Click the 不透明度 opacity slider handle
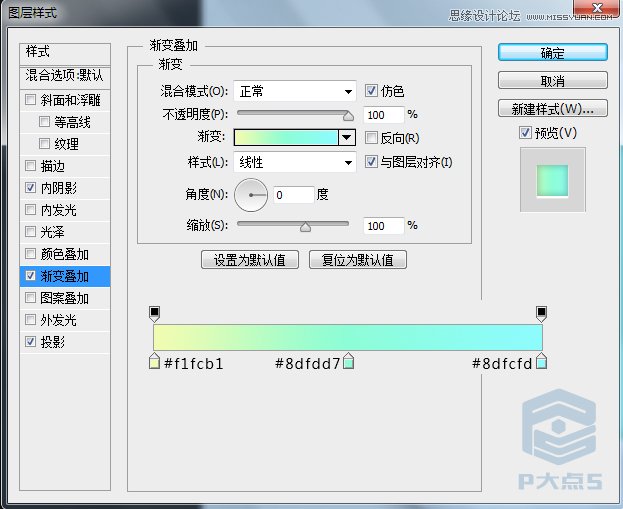 (348, 116)
